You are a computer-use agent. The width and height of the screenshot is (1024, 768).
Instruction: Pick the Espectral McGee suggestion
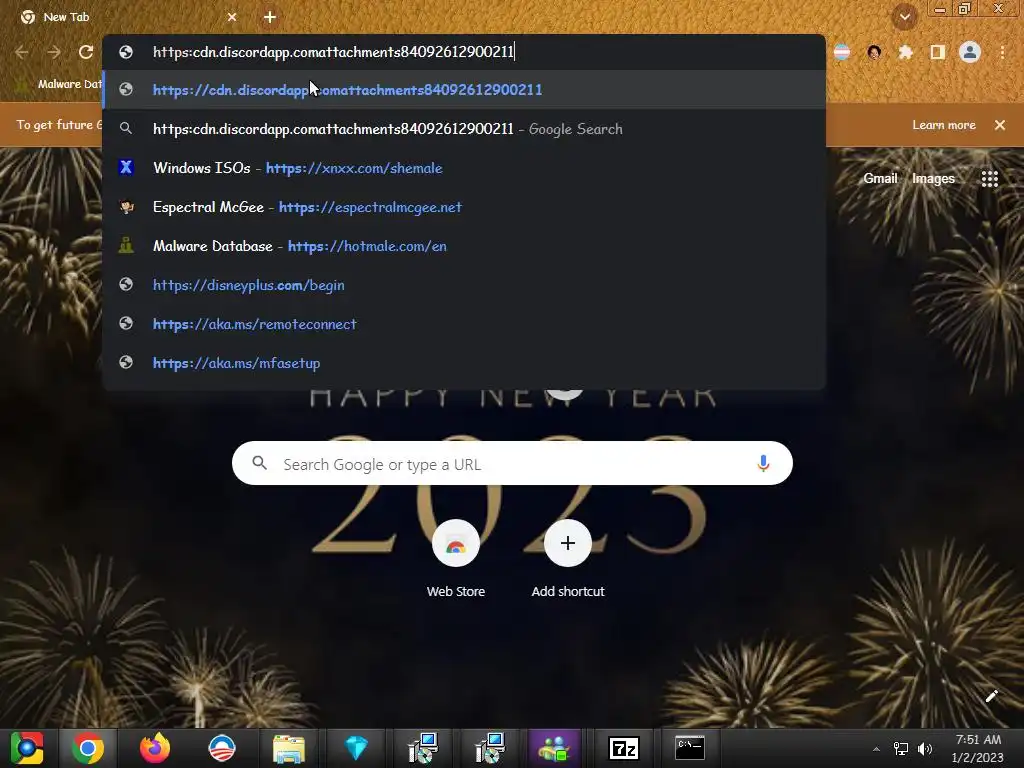pyautogui.click(x=464, y=207)
